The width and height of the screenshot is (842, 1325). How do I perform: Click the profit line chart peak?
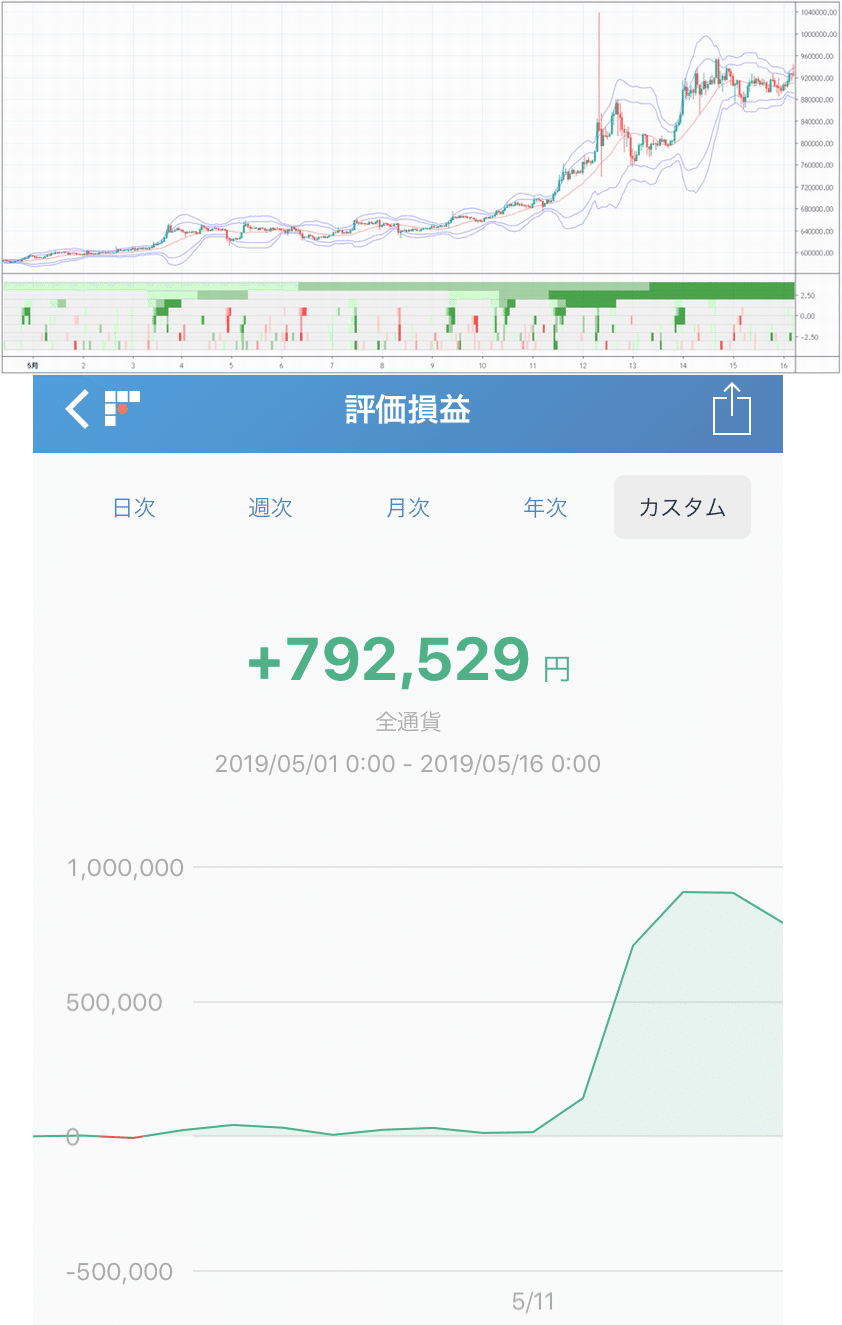(x=684, y=892)
